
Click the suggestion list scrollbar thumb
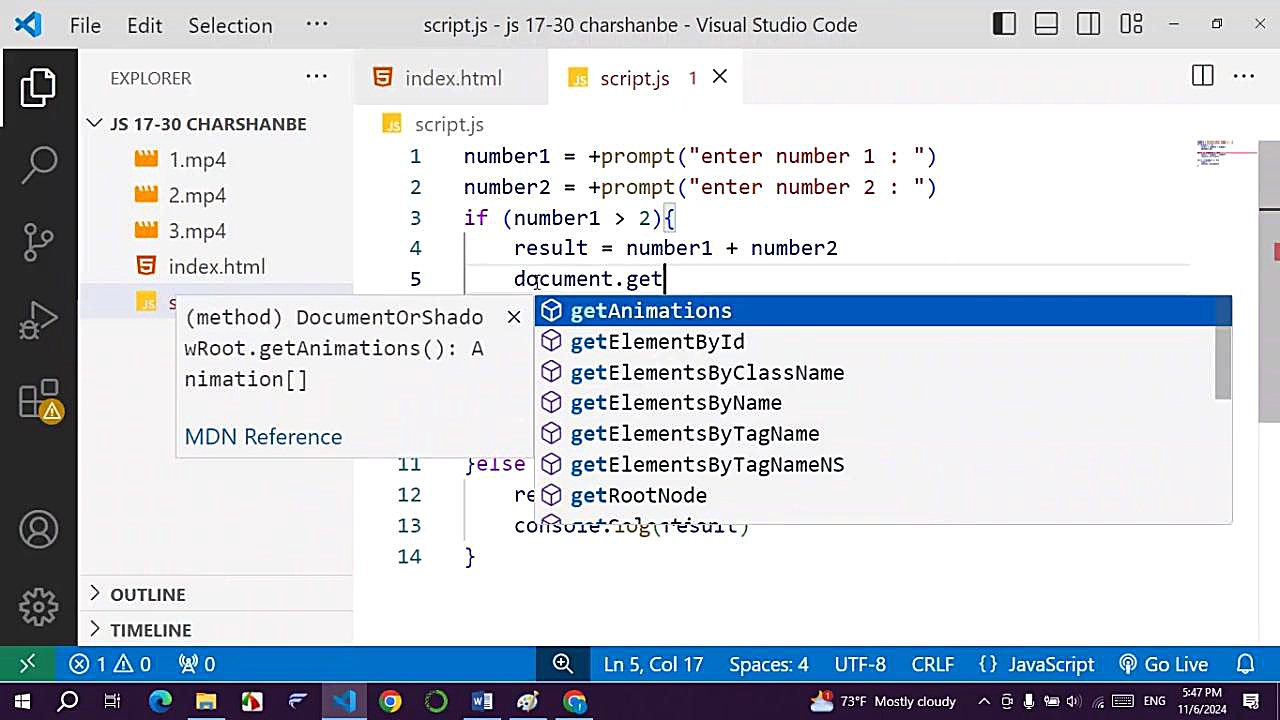pyautogui.click(x=1223, y=361)
